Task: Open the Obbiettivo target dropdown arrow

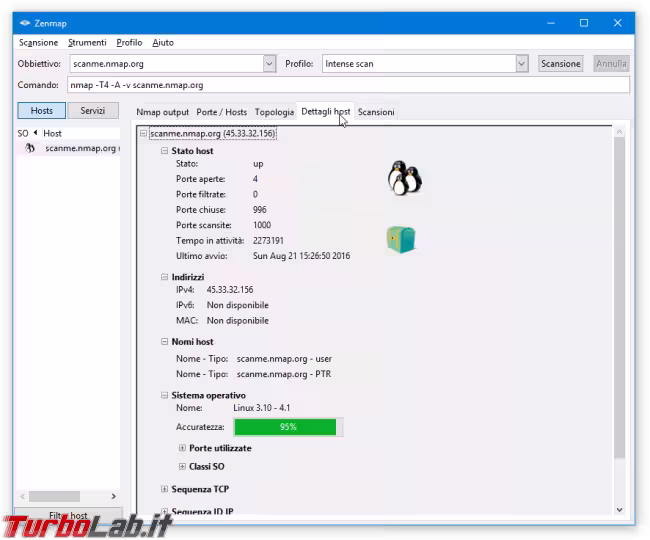Action: coord(269,64)
